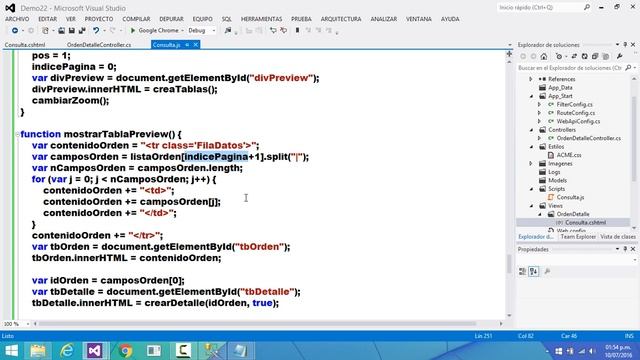
Task: Click editor vertical scrollbar thumb
Action: point(509,264)
